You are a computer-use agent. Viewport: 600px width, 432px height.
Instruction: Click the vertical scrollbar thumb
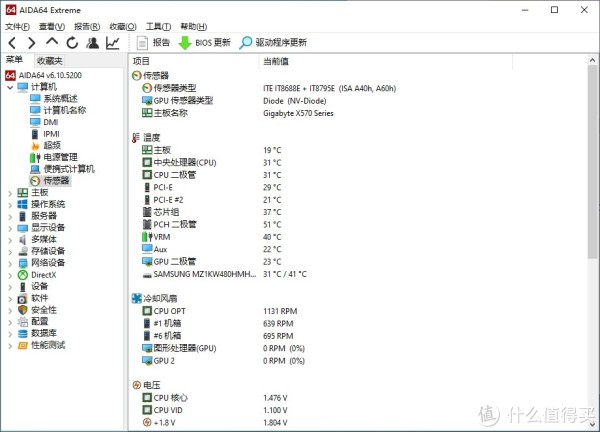(x=592, y=162)
